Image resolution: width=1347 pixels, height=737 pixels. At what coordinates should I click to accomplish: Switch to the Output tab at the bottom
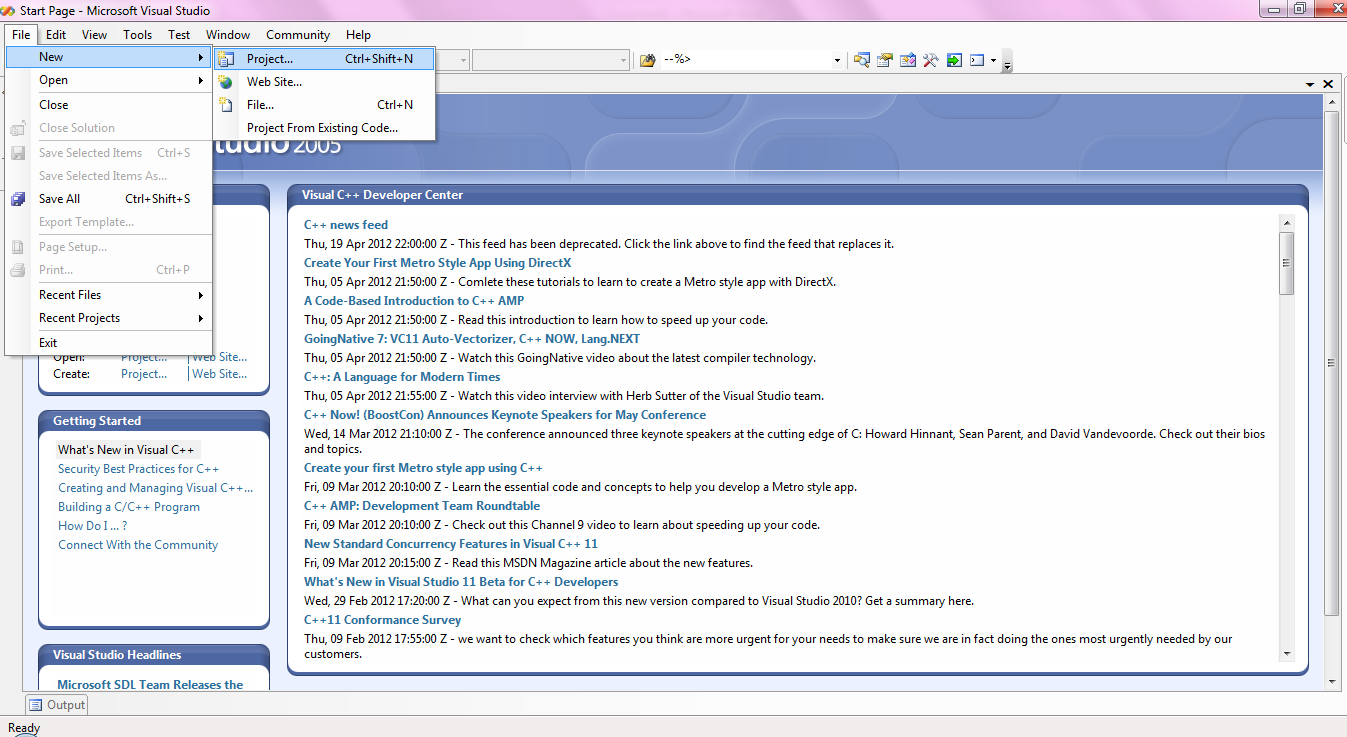tap(57, 705)
